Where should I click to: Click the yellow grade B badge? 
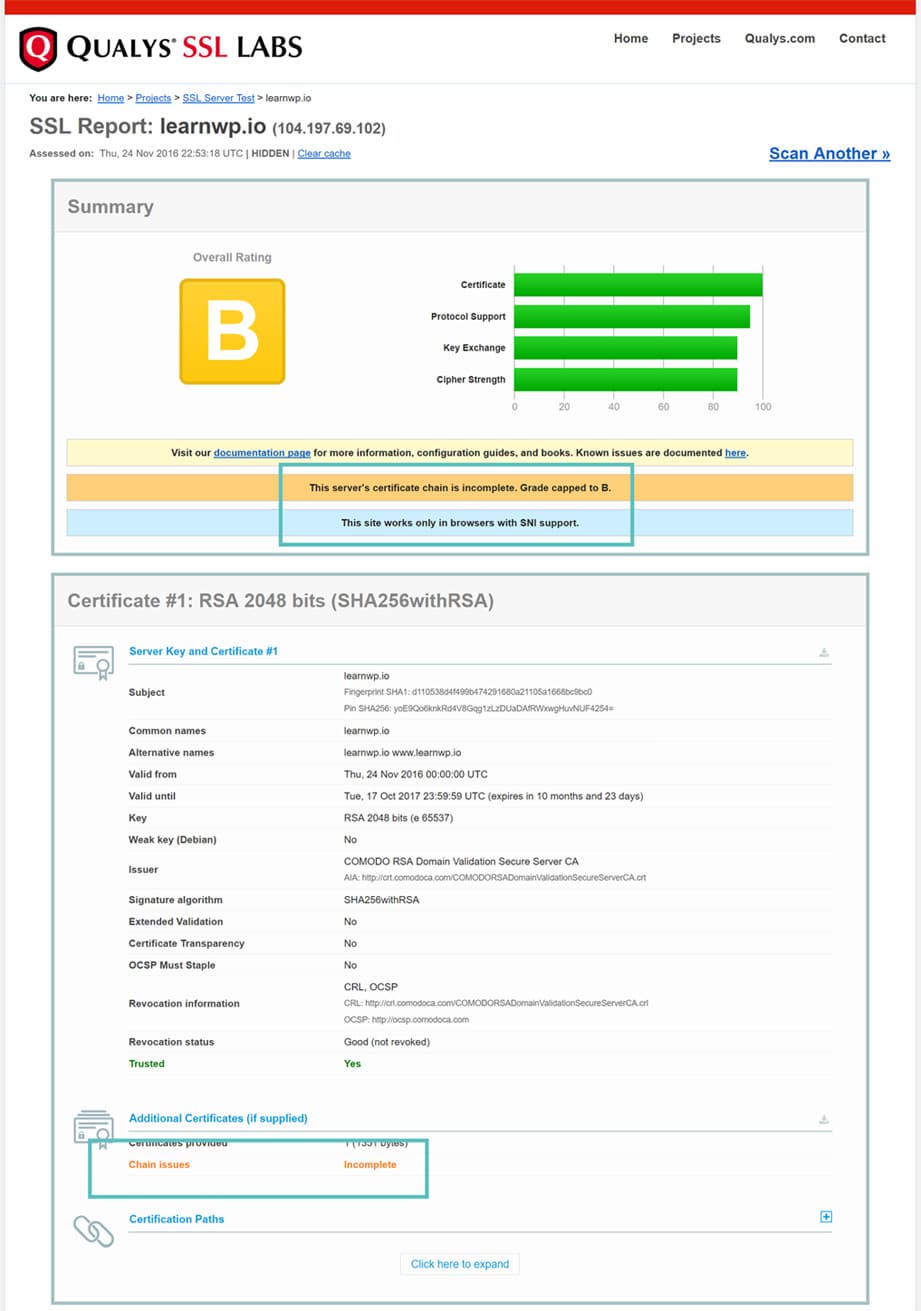coord(231,331)
